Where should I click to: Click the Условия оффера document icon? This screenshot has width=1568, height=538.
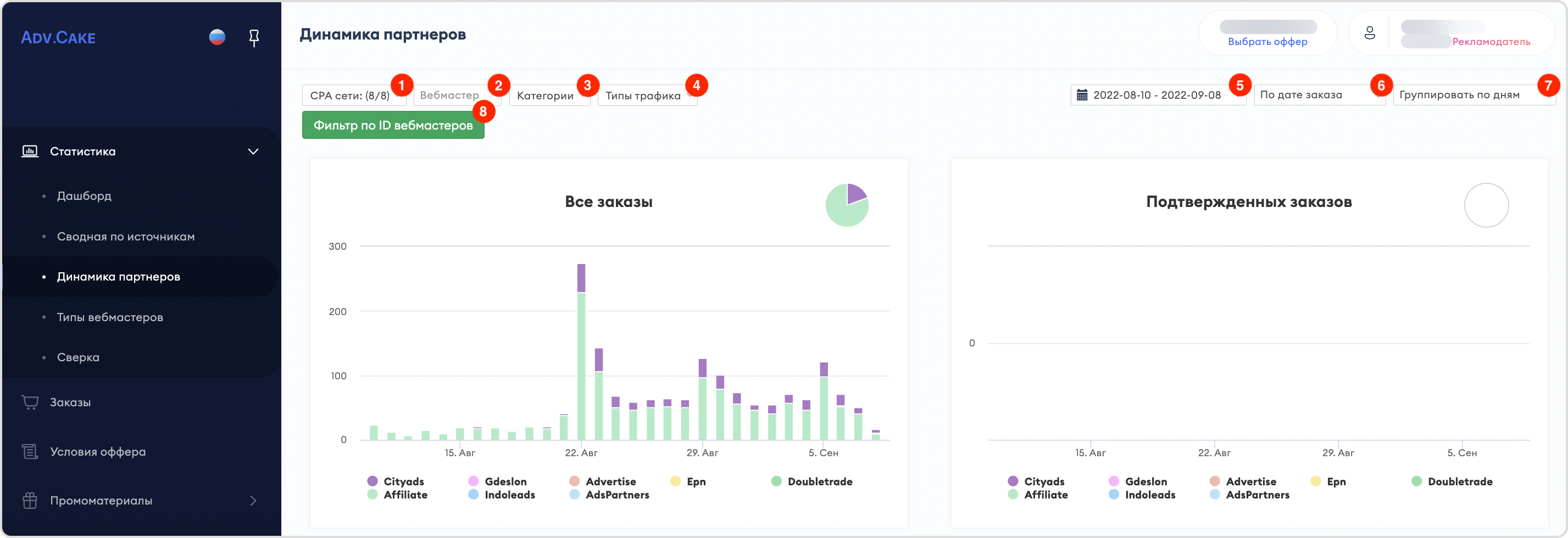pyautogui.click(x=30, y=451)
